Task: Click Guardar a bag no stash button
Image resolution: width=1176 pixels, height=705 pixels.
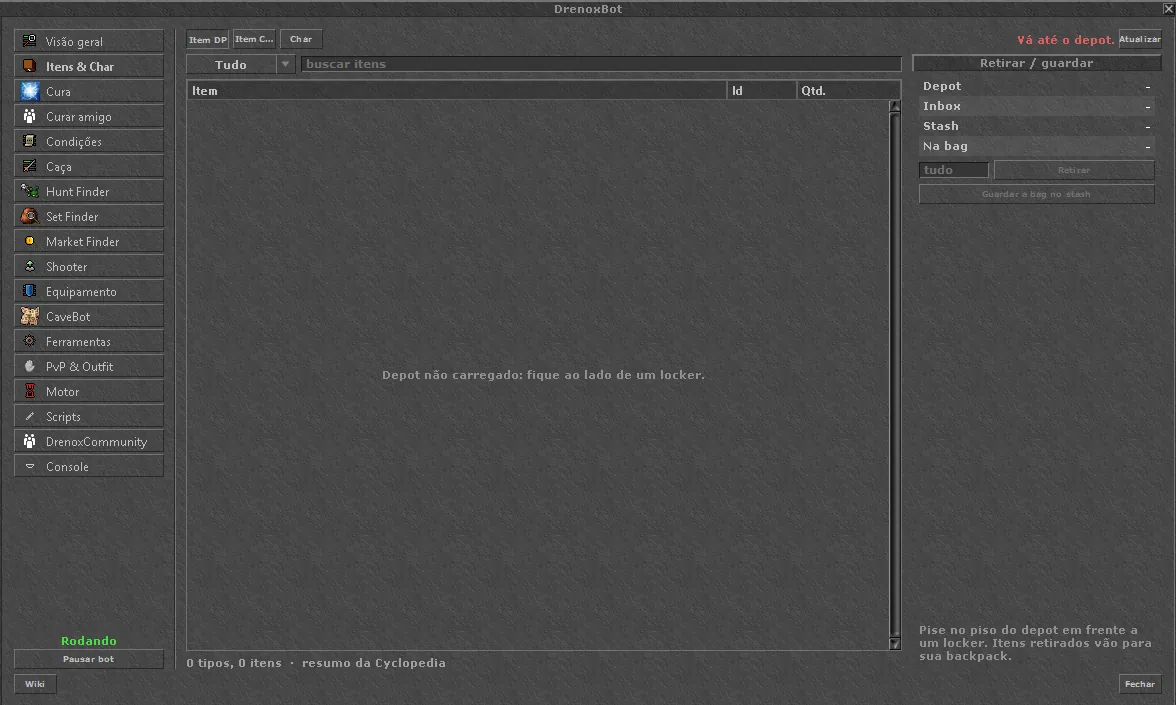Action: point(1036,194)
